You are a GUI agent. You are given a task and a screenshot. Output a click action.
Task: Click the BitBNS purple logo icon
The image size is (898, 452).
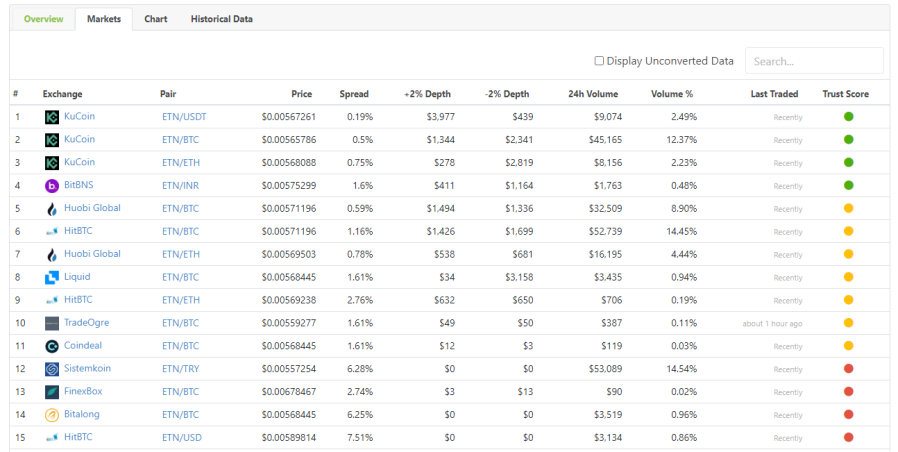tap(52, 186)
